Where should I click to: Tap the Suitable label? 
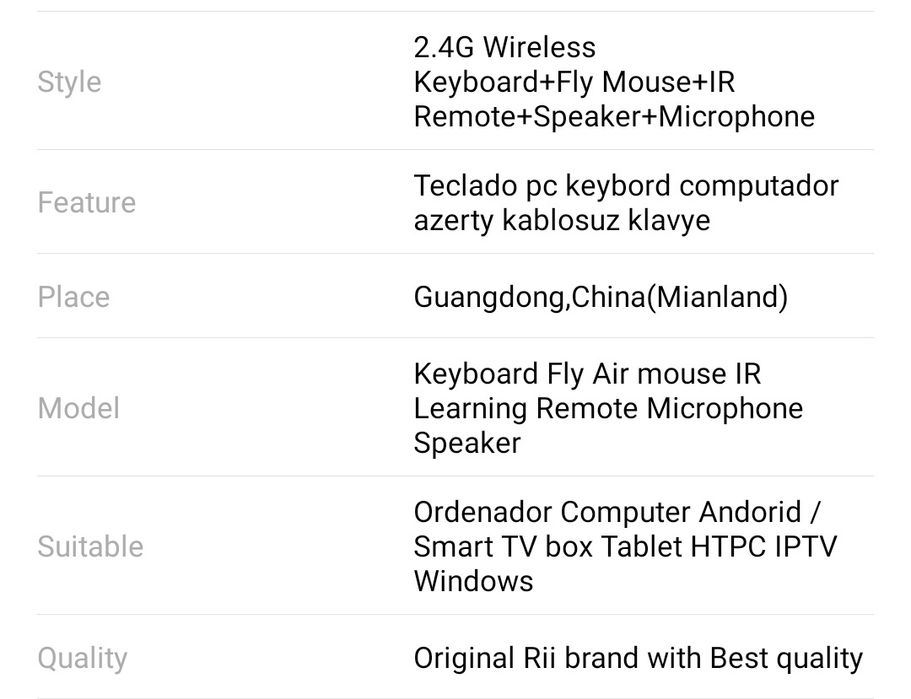90,546
